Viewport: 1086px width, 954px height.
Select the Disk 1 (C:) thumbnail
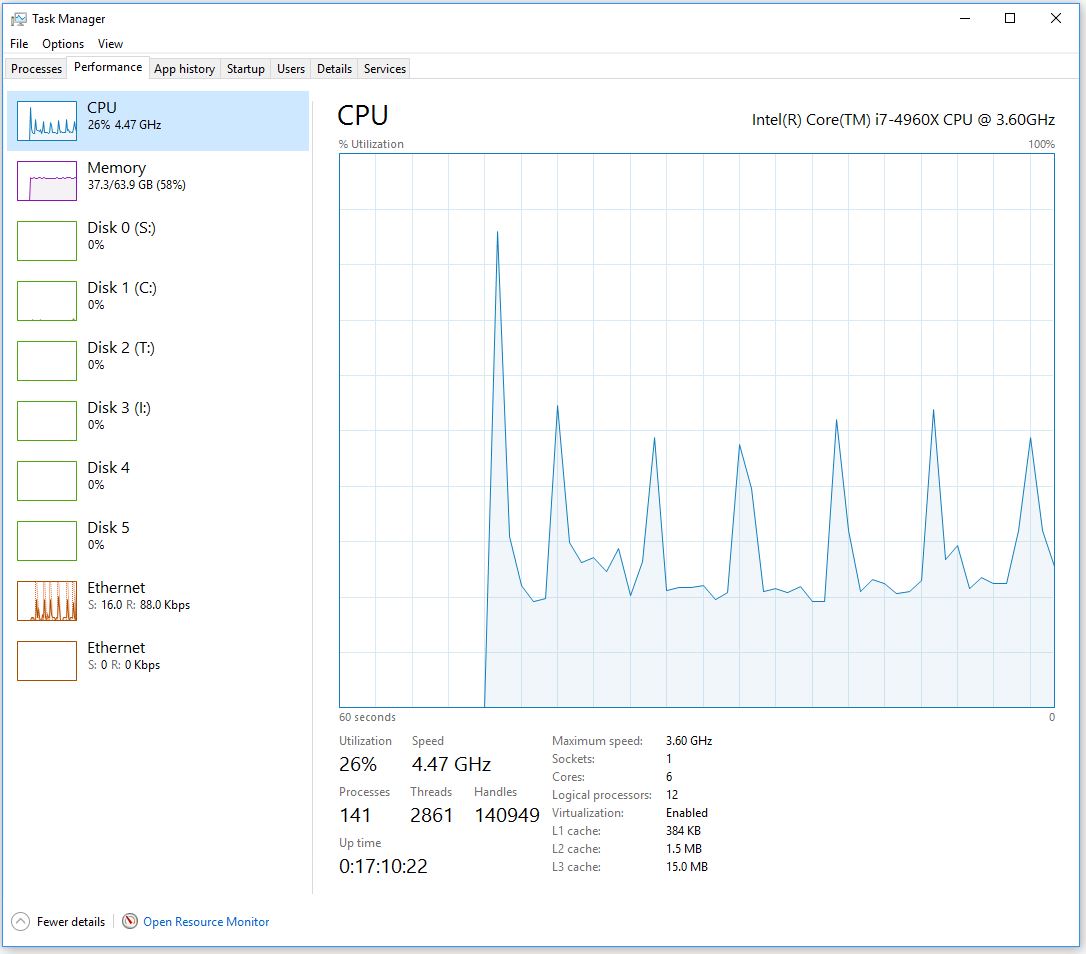point(47,301)
